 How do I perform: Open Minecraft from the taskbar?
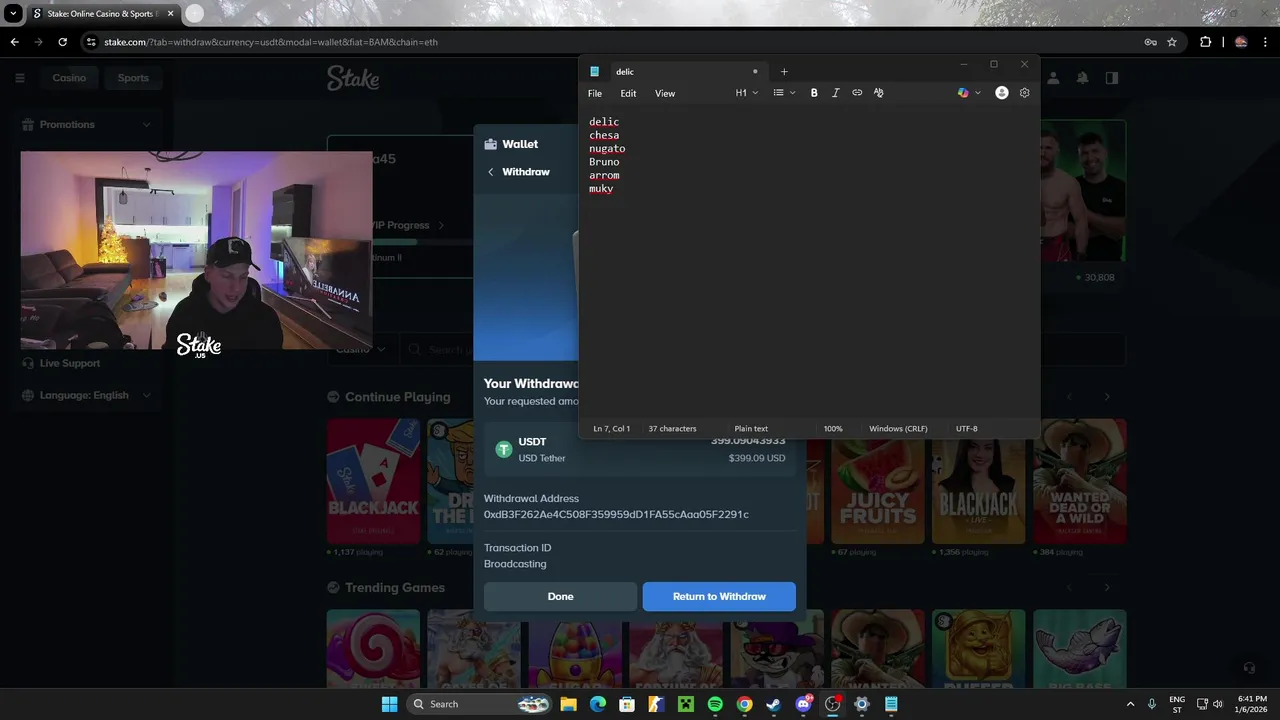(686, 704)
